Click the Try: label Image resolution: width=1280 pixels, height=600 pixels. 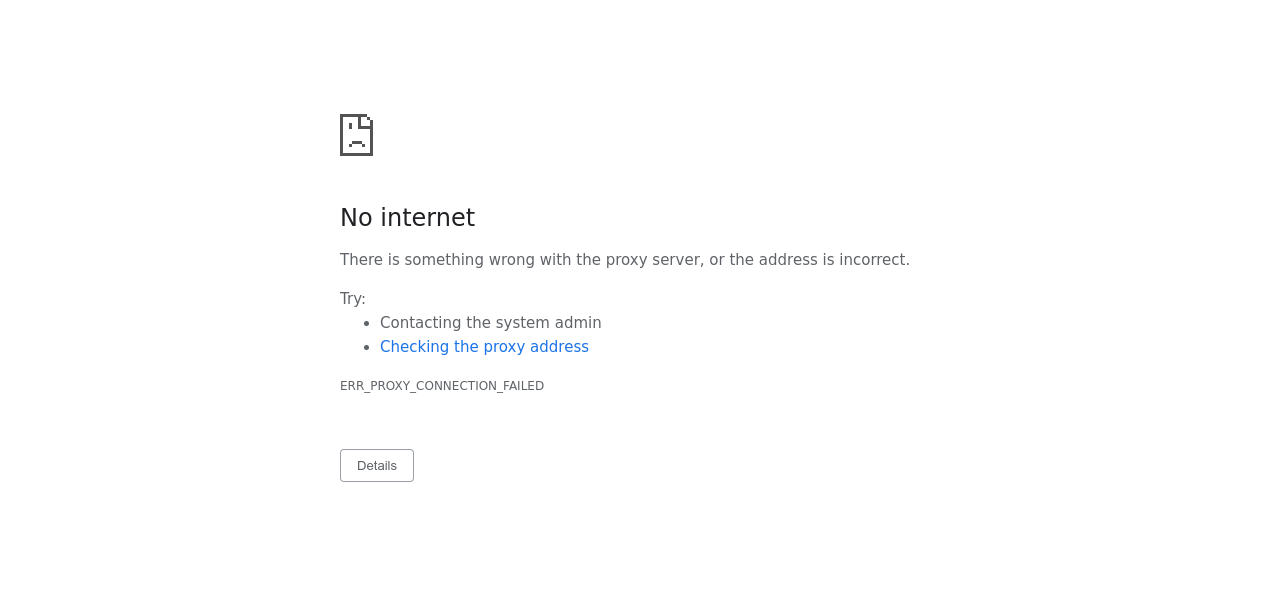[353, 299]
